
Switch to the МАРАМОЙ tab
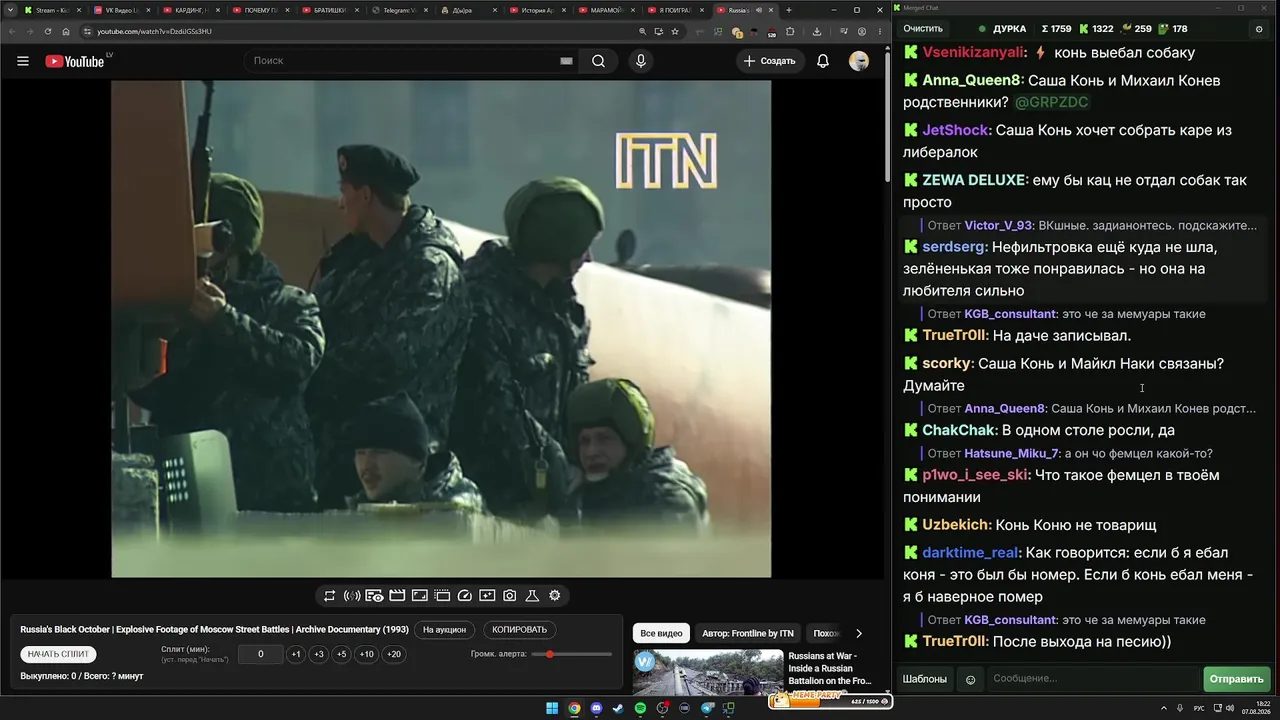tap(608, 10)
